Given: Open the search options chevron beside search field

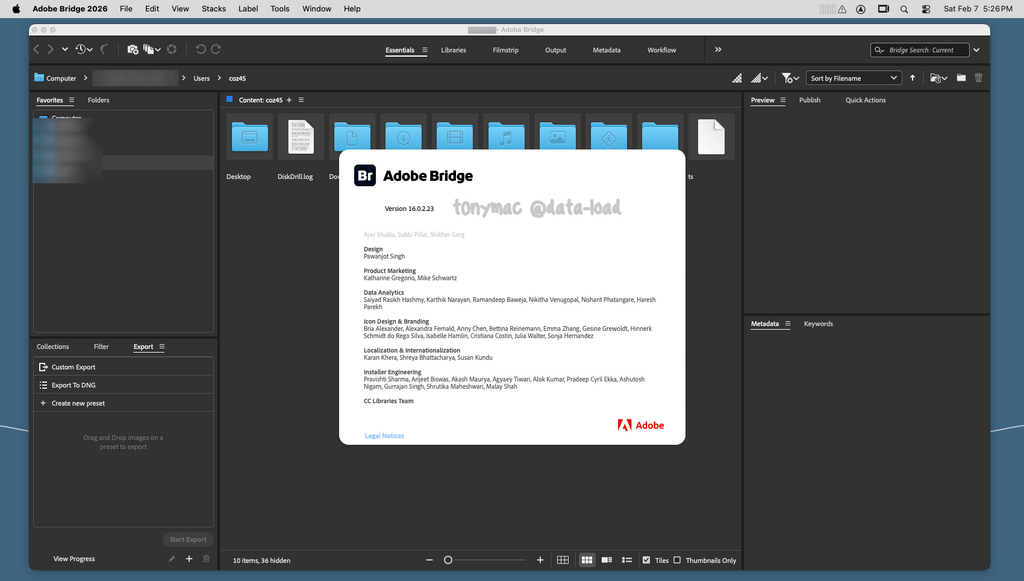Looking at the screenshot, I should click(976, 50).
